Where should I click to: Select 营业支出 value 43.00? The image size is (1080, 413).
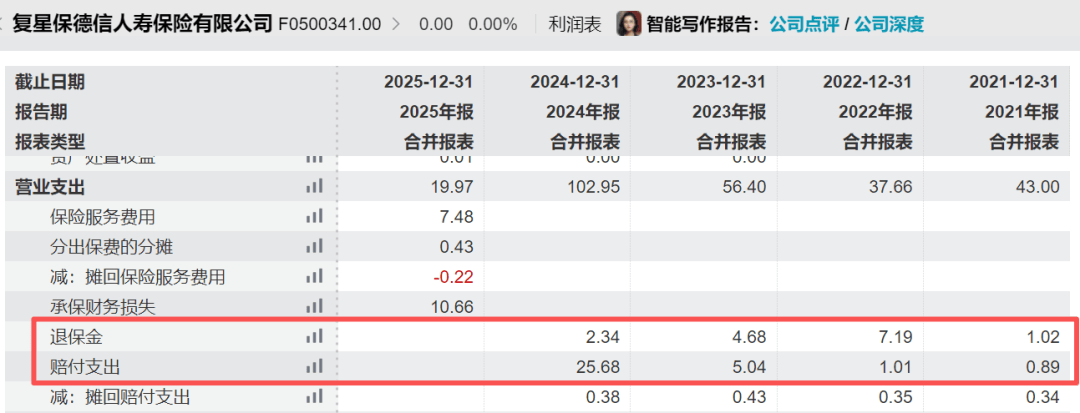[x=1037, y=187]
